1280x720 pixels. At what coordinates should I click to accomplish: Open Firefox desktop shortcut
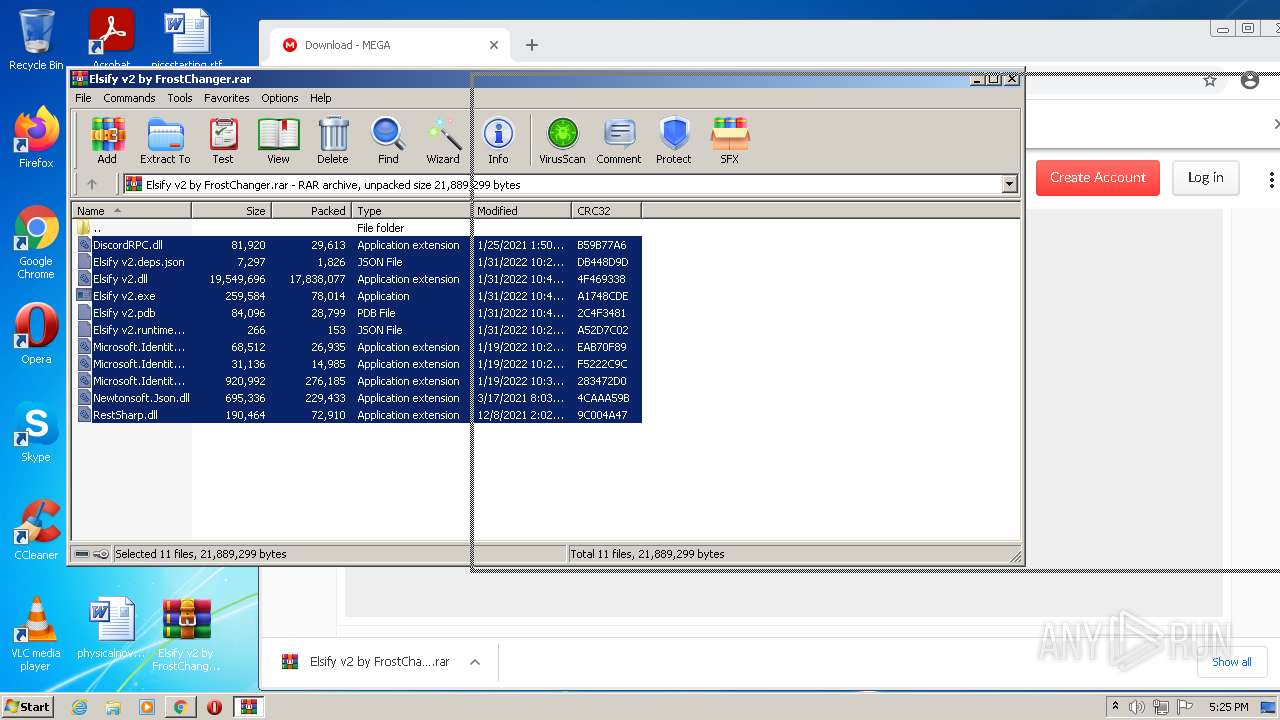click(36, 139)
